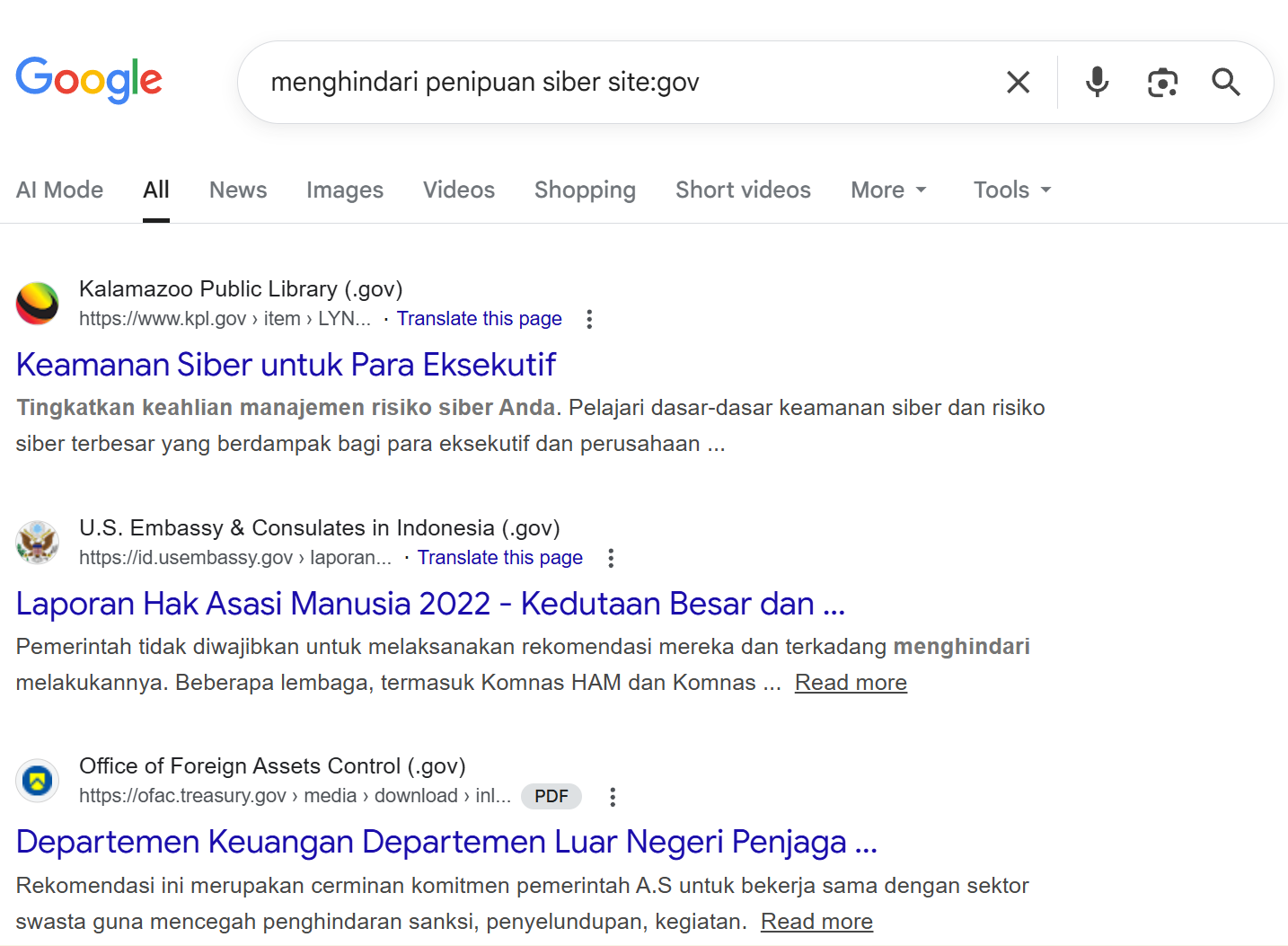The width and height of the screenshot is (1288, 946).
Task: Click the magnifying glass search button
Action: coord(1226,83)
